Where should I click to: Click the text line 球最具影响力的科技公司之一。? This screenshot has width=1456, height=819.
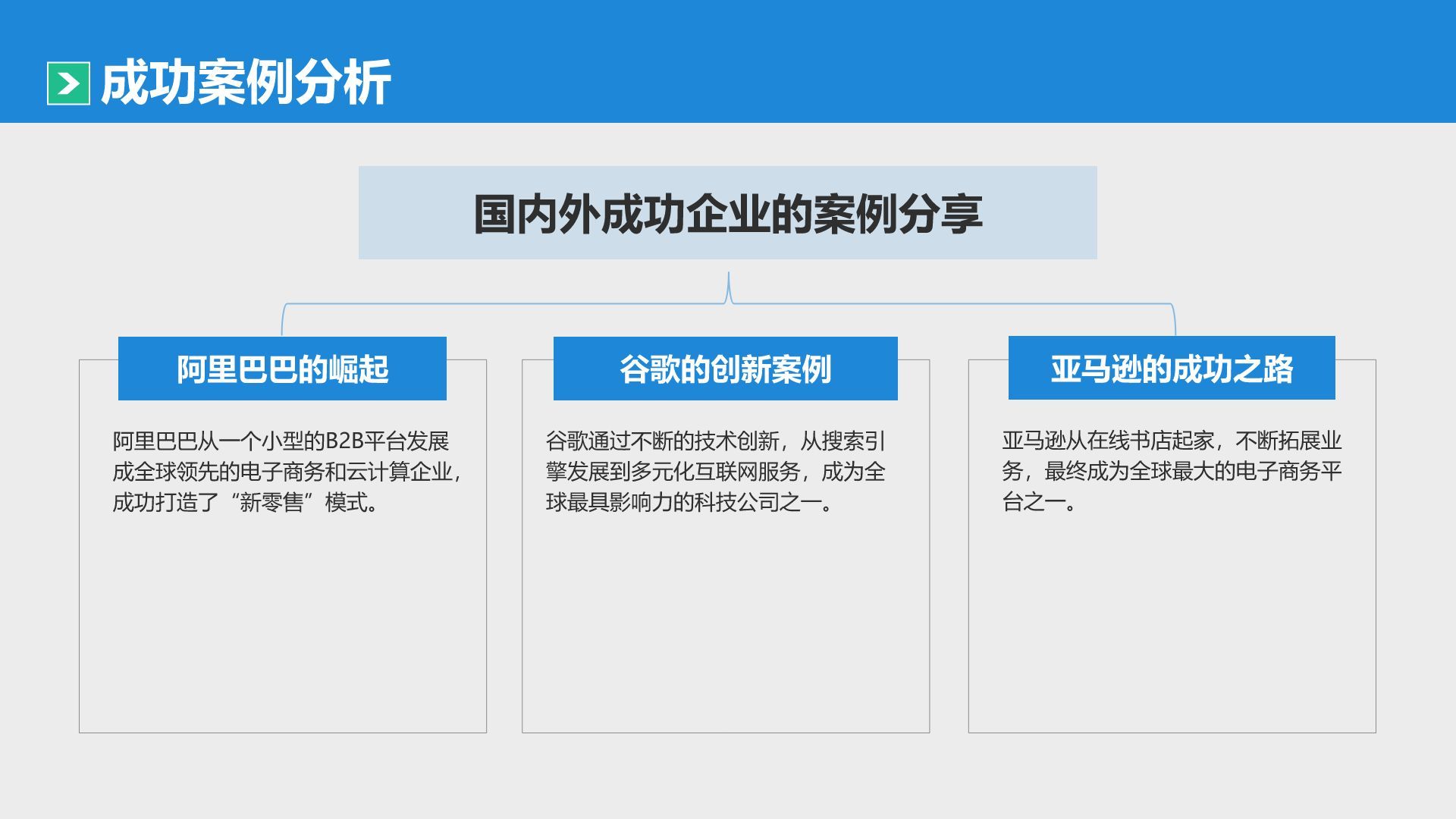click(x=690, y=502)
